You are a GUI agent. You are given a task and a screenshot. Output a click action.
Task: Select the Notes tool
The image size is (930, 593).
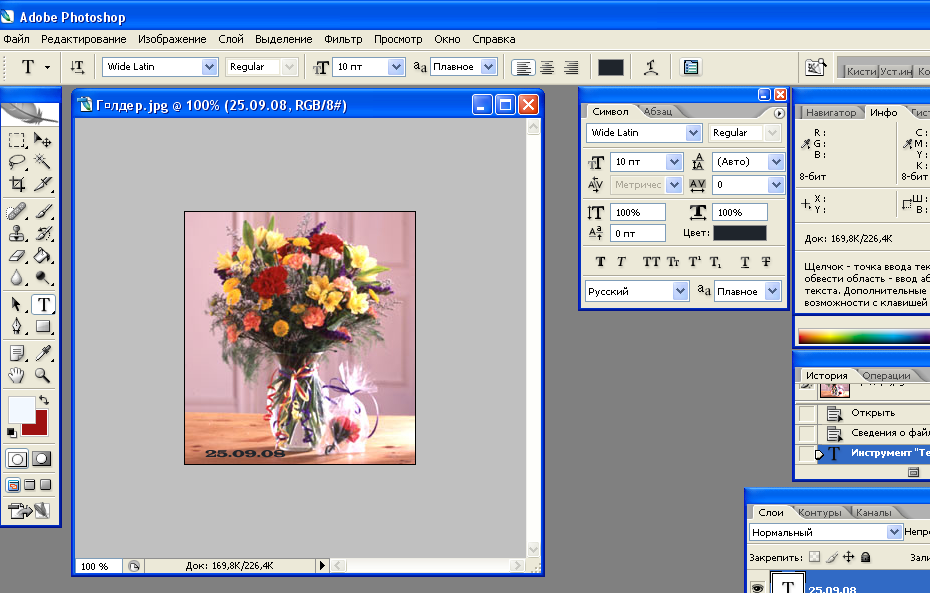(17, 353)
